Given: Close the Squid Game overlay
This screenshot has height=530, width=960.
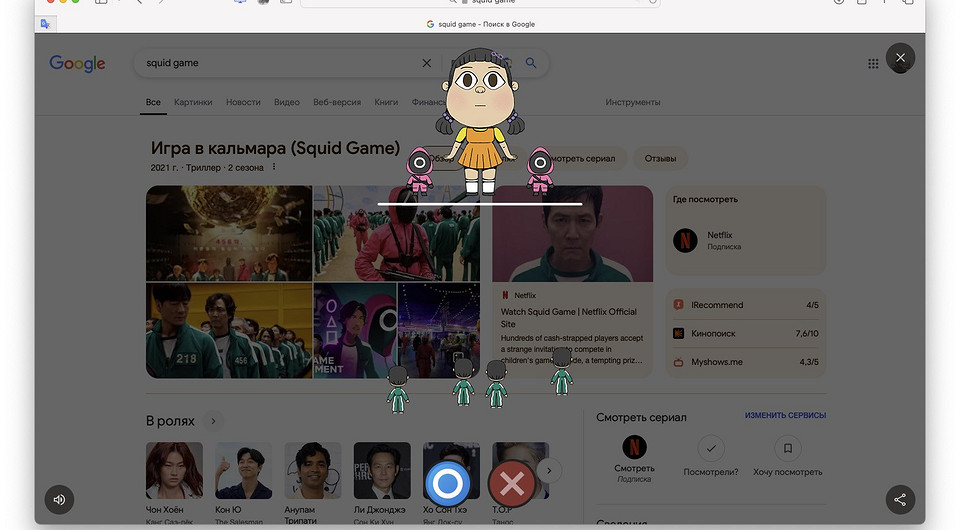Looking at the screenshot, I should coord(900,58).
